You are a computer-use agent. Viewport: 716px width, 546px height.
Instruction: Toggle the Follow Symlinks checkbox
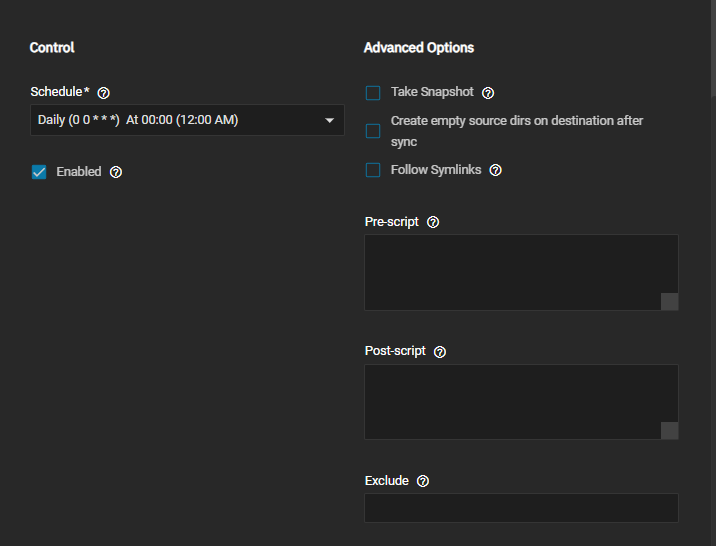[373, 171]
